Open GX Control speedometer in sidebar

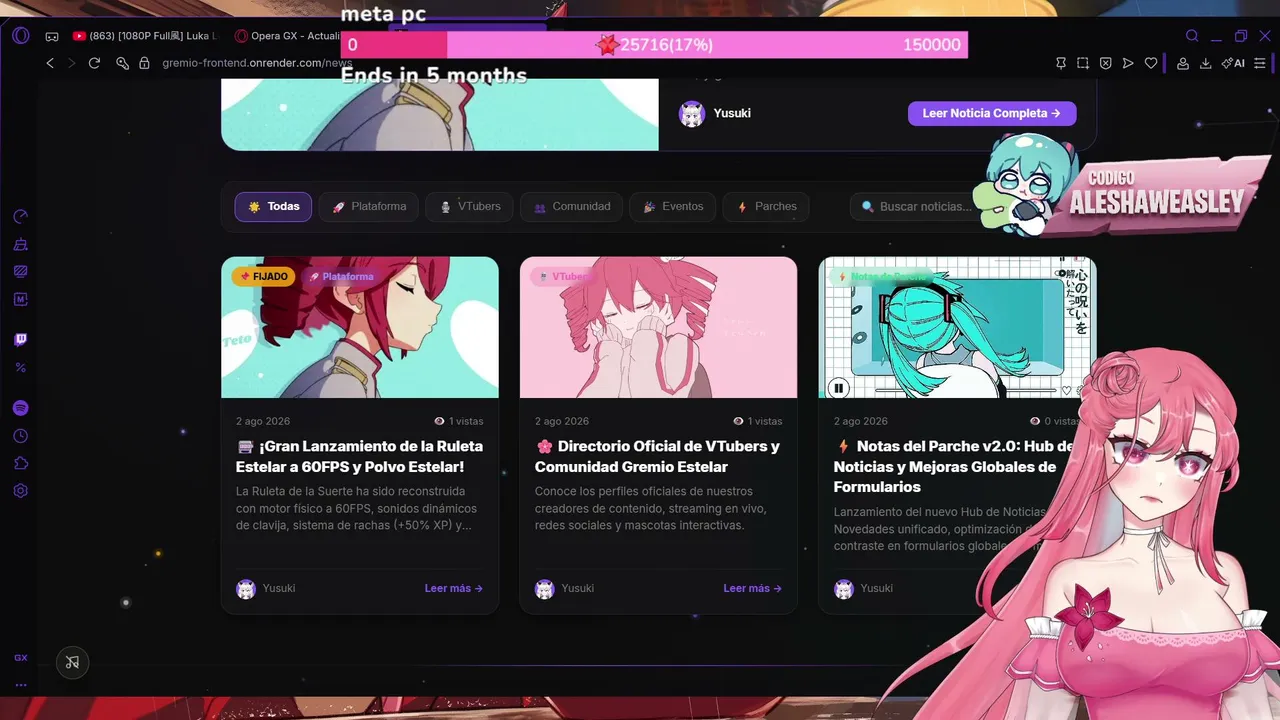point(20,217)
